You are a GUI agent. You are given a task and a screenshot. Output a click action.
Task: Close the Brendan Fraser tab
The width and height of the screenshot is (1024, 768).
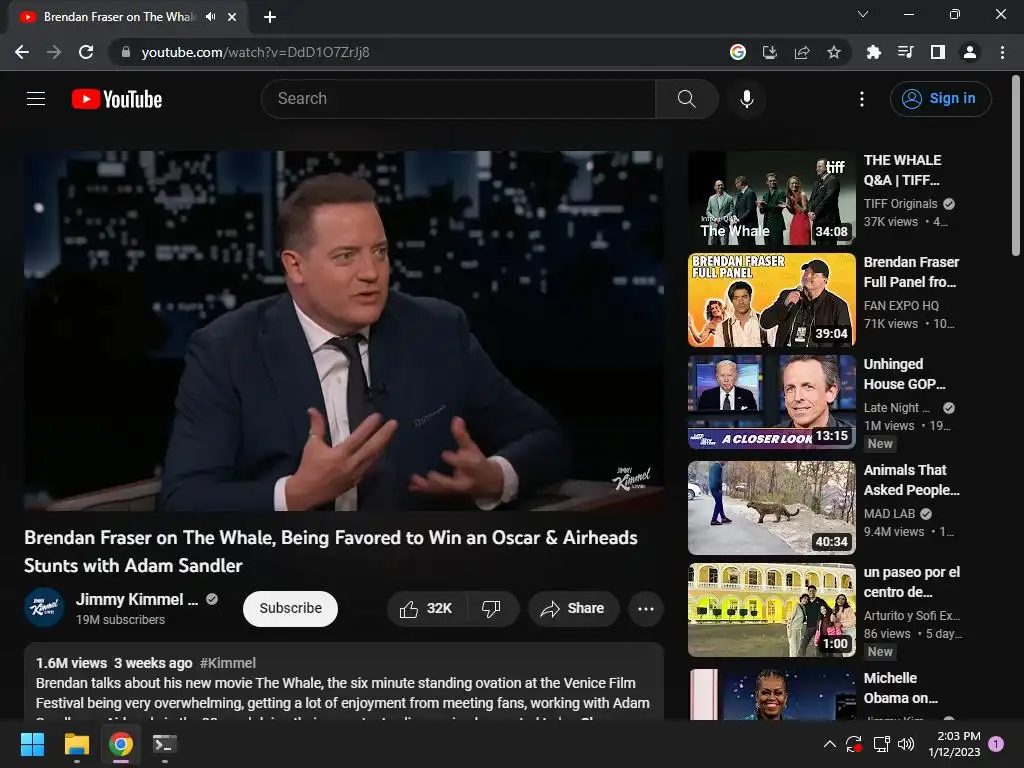pos(232,17)
